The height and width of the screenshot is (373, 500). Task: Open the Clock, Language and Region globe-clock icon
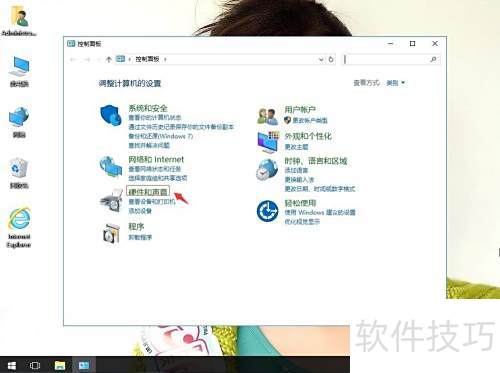pyautogui.click(x=267, y=169)
